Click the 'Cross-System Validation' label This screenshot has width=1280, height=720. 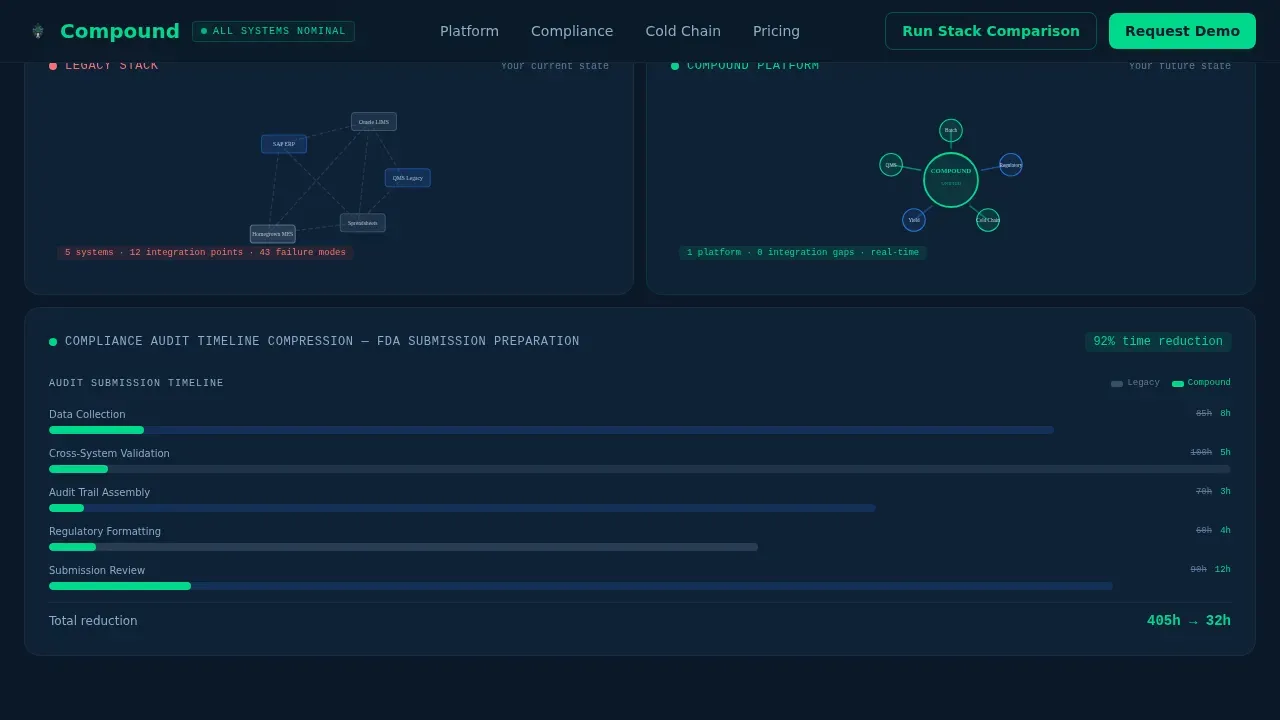click(109, 454)
